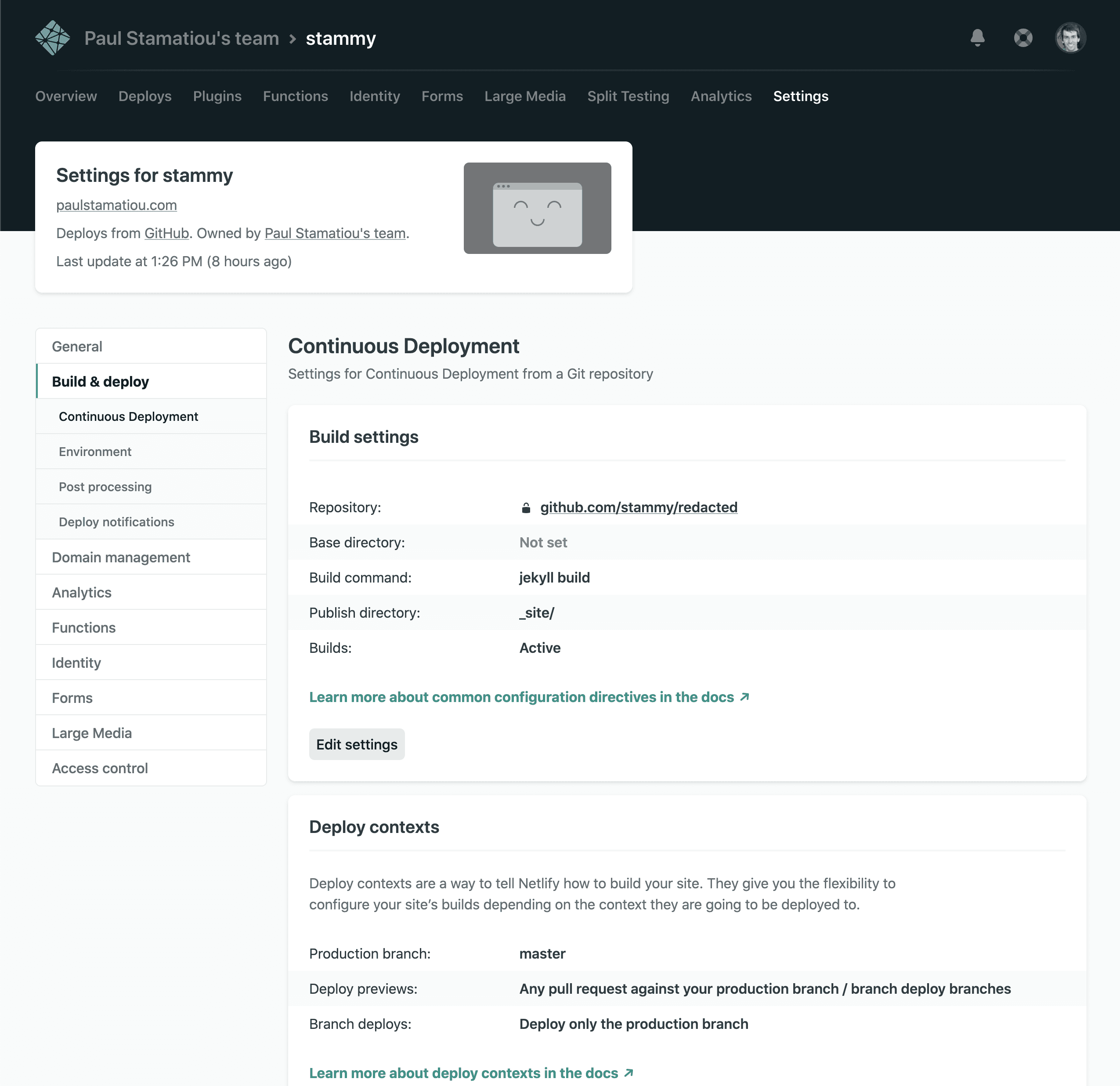This screenshot has width=1120, height=1086.
Task: Open the user avatar menu
Action: pyautogui.click(x=1070, y=38)
